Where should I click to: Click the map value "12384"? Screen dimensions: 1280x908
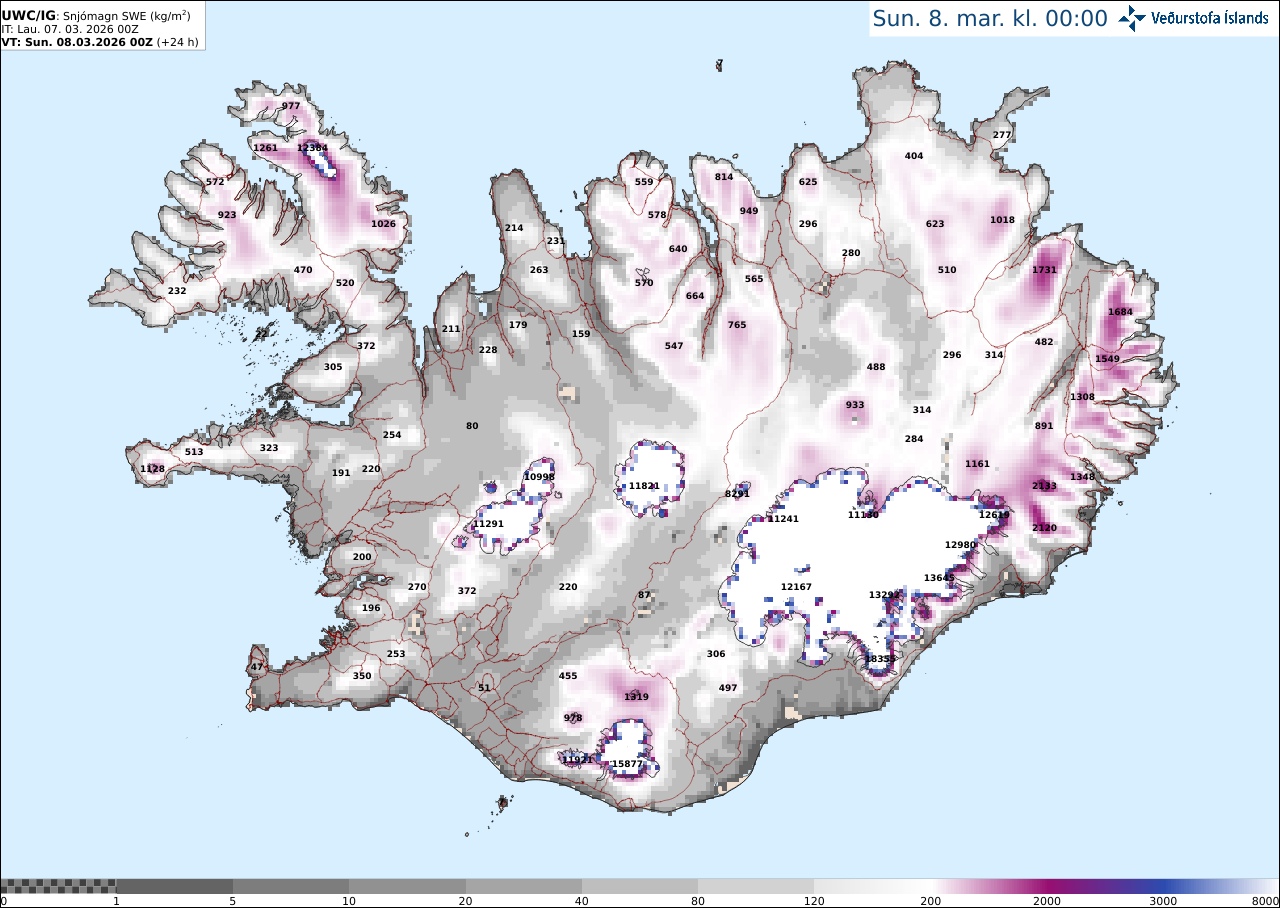312,148
